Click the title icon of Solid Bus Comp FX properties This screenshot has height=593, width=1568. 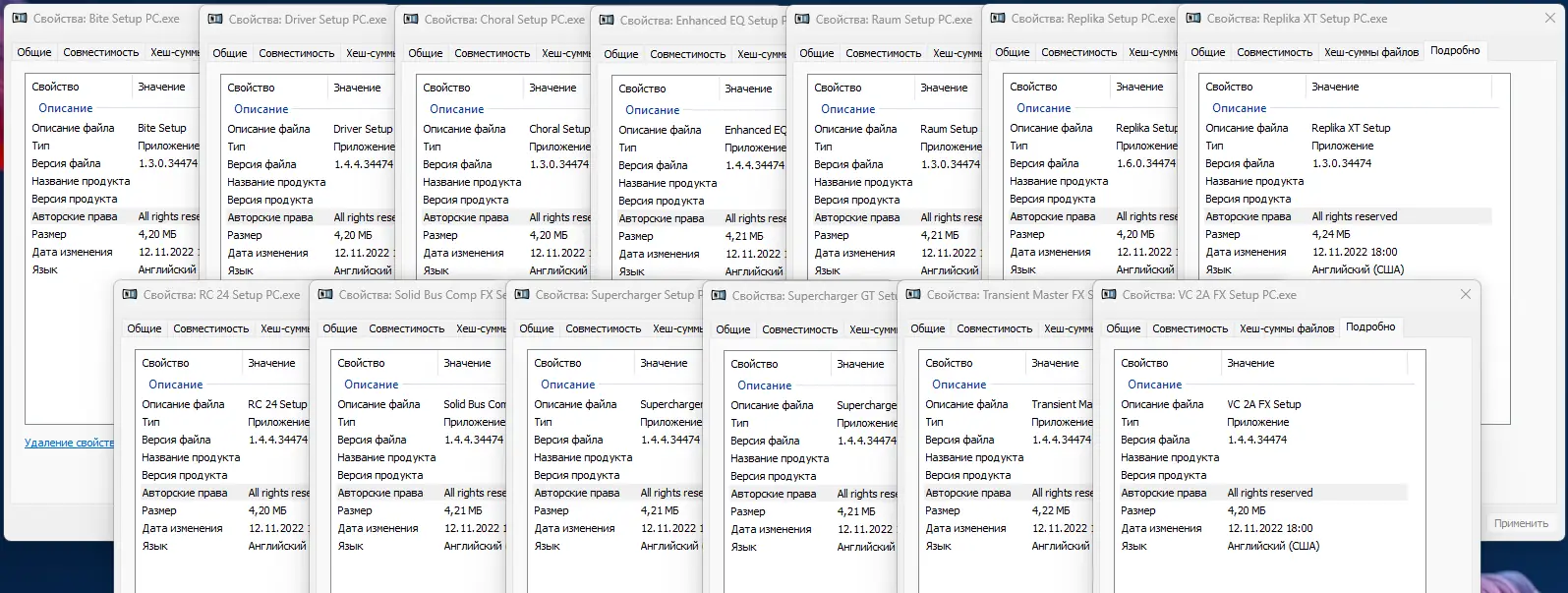324,295
